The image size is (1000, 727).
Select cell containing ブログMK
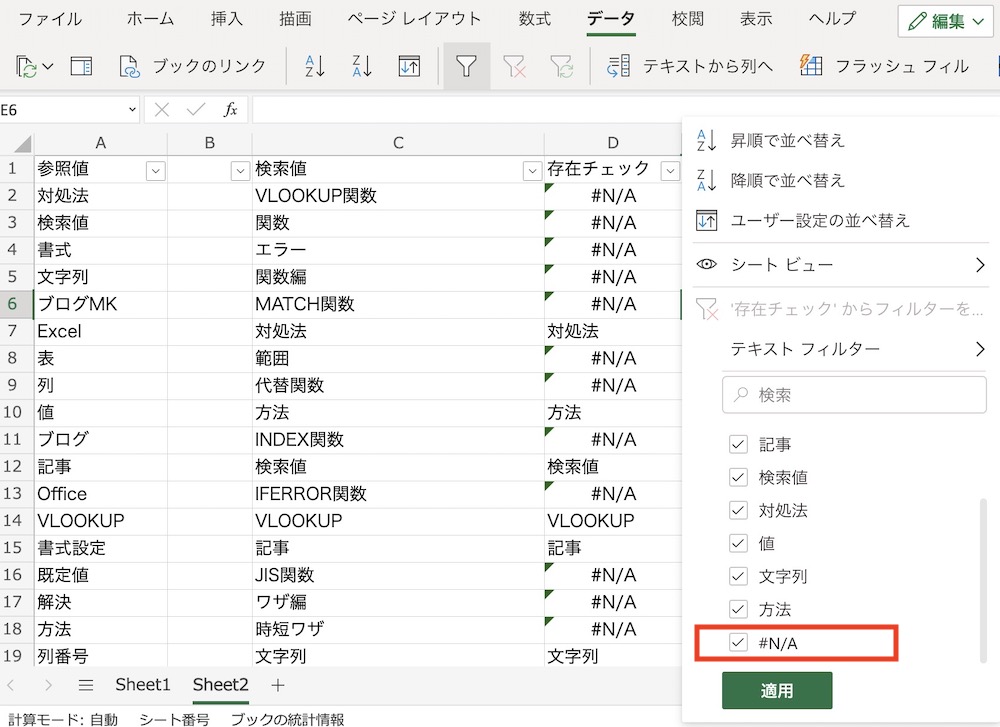[x=101, y=304]
